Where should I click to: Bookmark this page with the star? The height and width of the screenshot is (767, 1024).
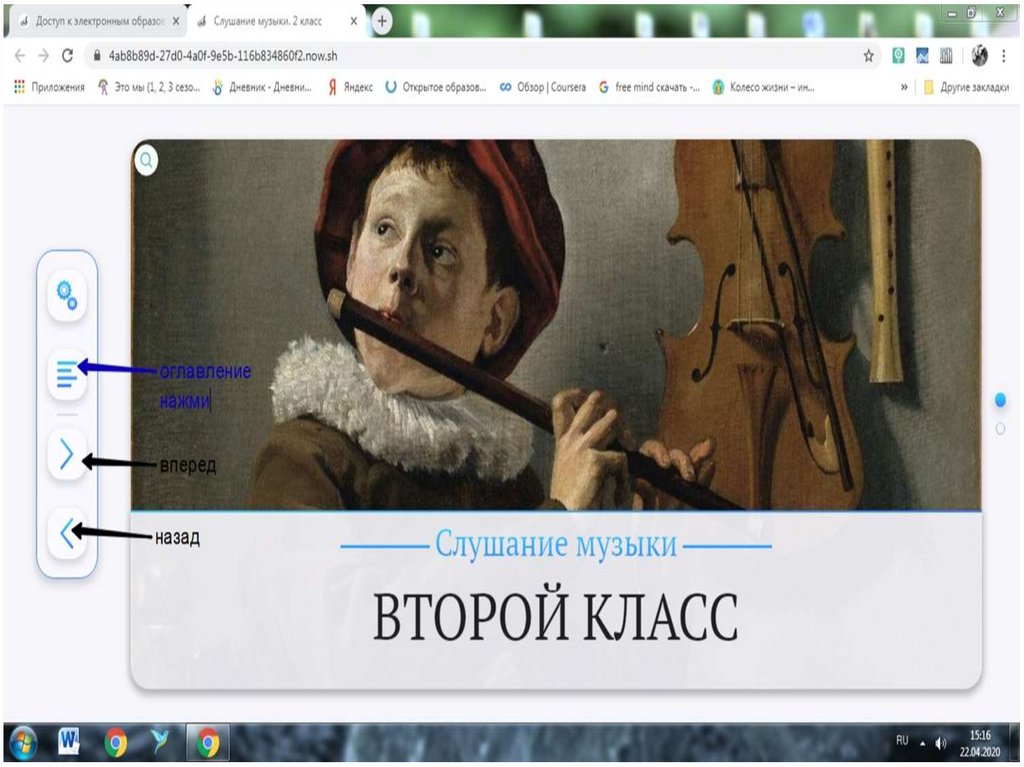[868, 56]
